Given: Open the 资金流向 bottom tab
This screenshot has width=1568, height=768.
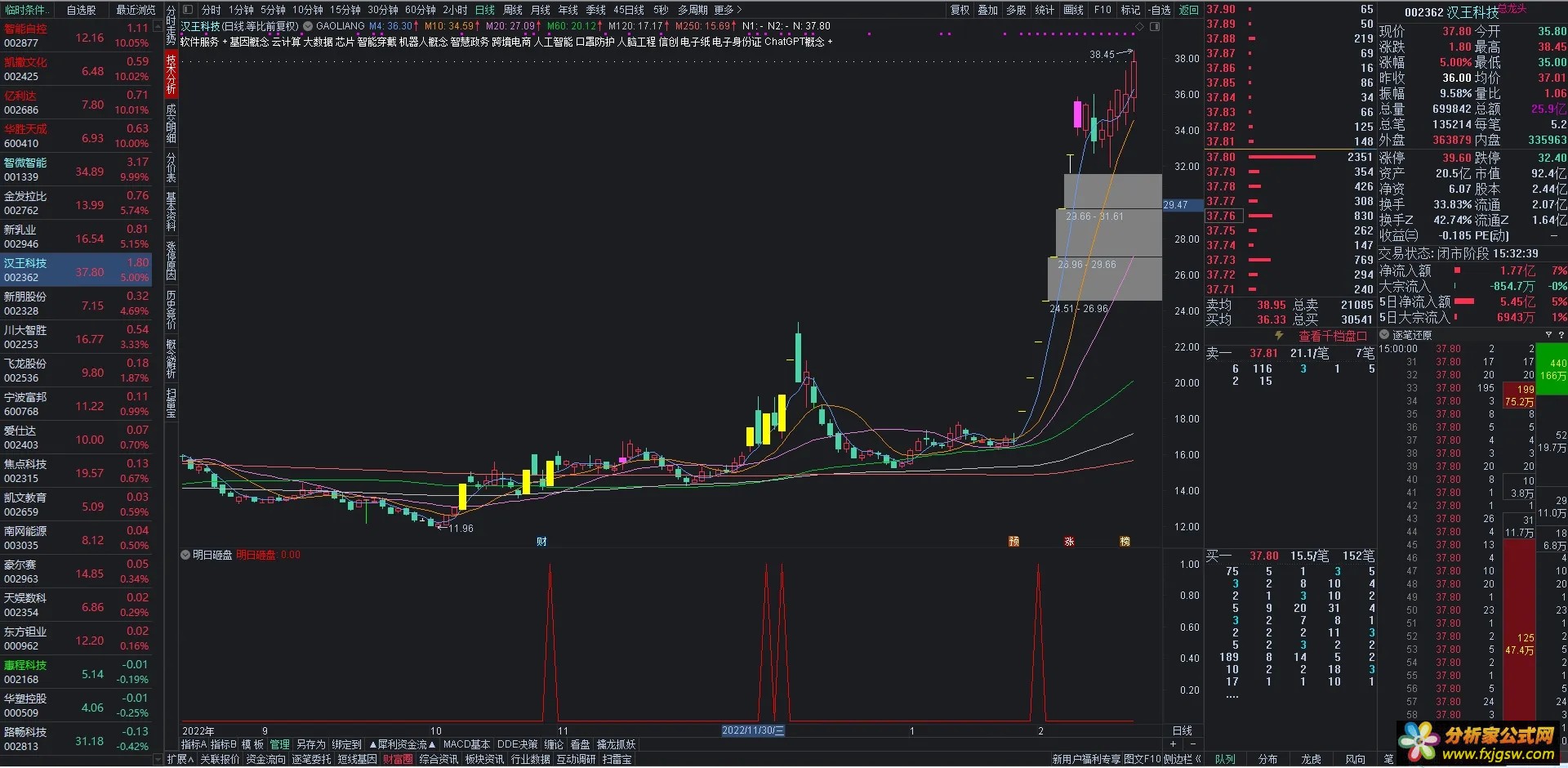Looking at the screenshot, I should click(265, 759).
